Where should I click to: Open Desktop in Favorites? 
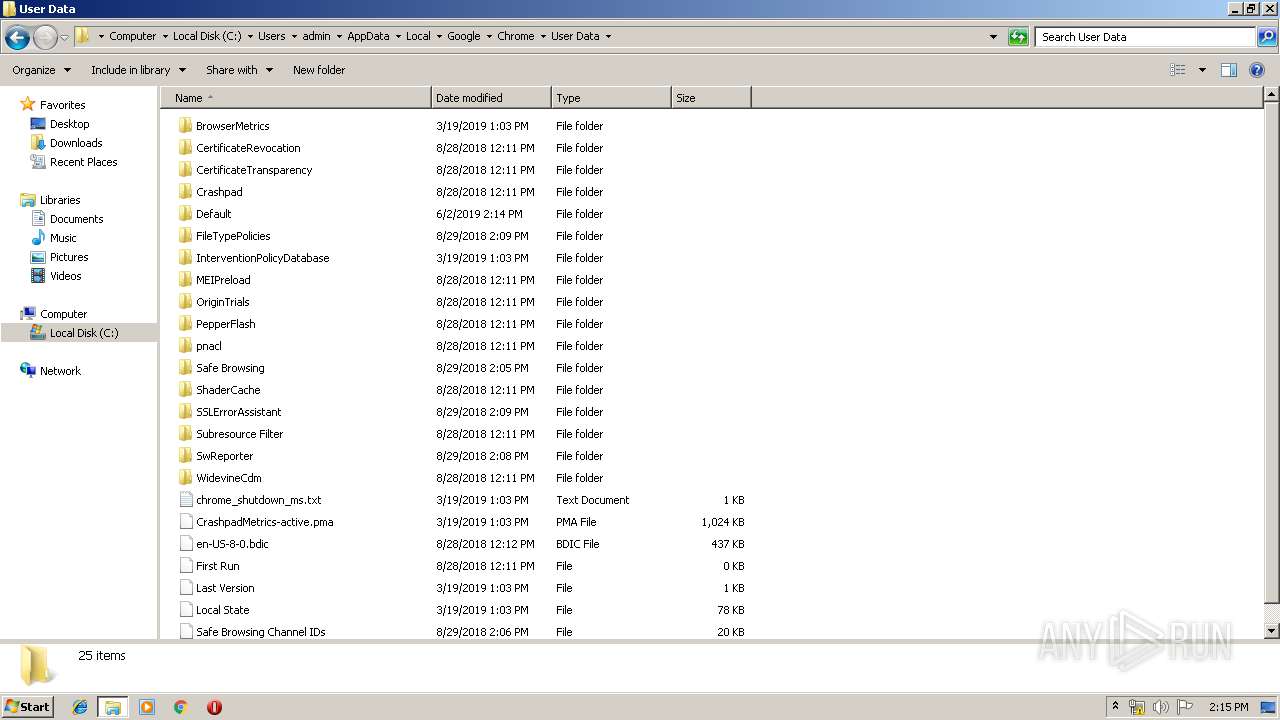tap(69, 124)
